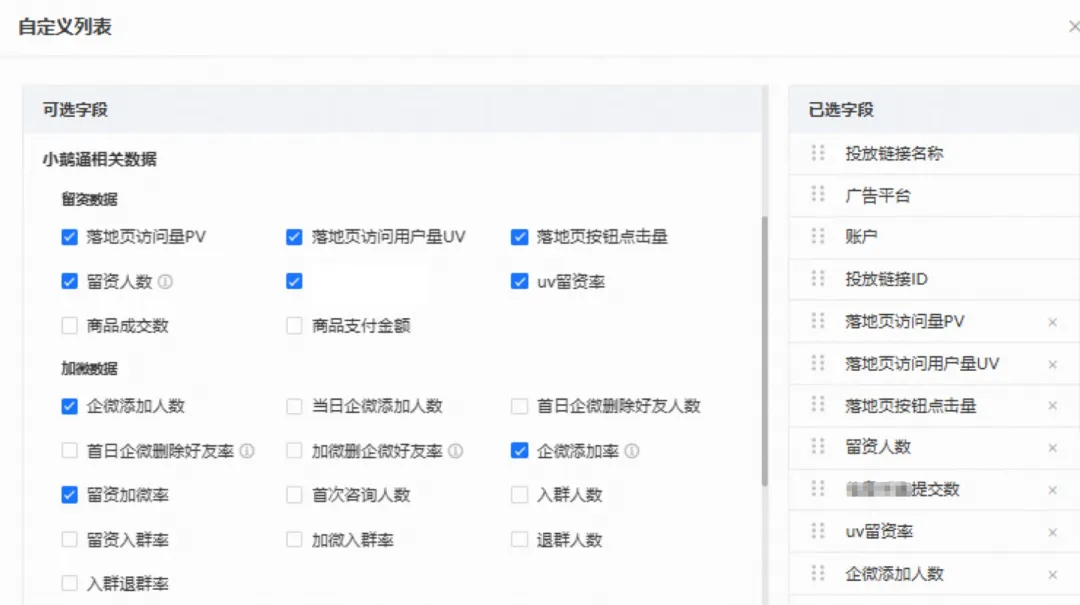Open the info tooltip for 首日企微删除好友率

(x=246, y=451)
